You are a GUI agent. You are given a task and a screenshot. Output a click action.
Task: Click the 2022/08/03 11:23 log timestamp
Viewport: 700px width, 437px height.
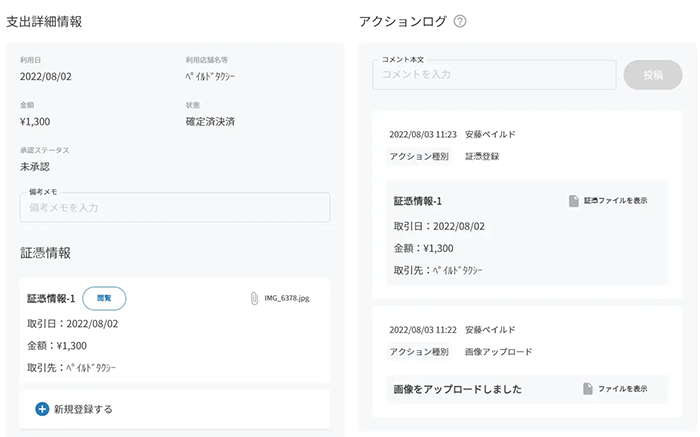coord(423,134)
